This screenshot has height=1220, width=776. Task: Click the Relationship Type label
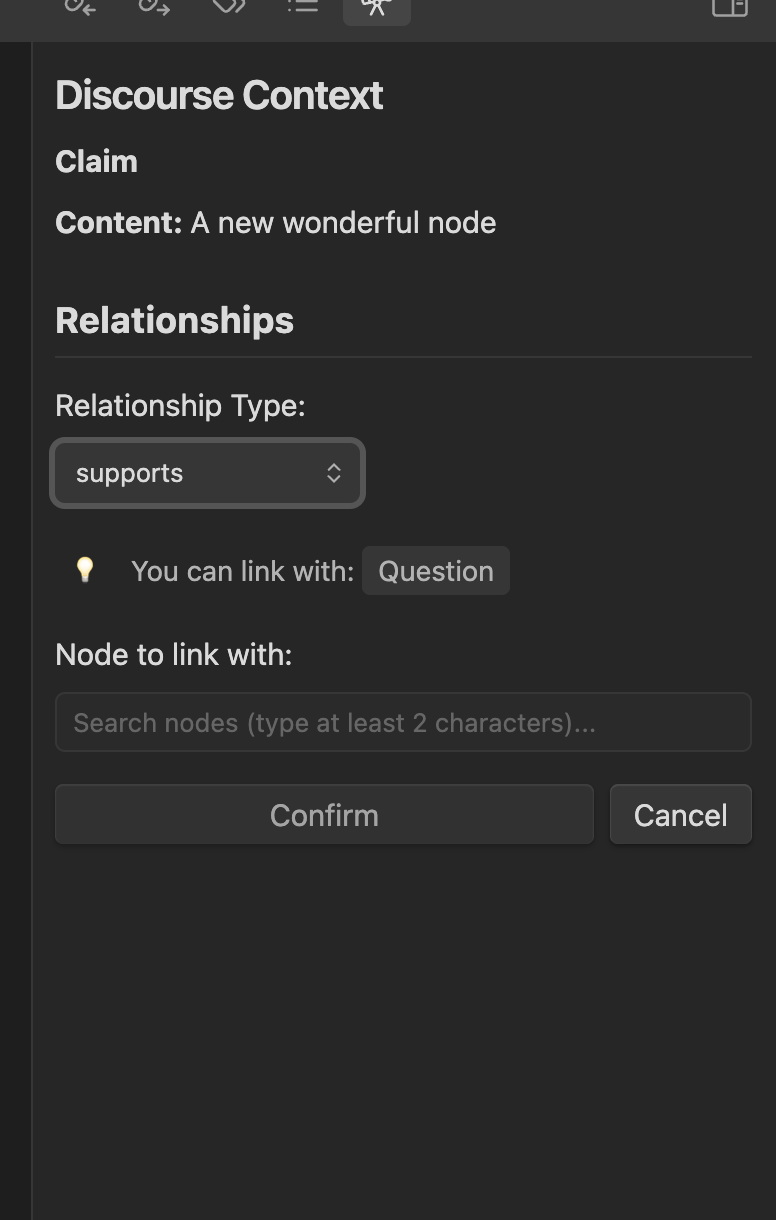180,405
